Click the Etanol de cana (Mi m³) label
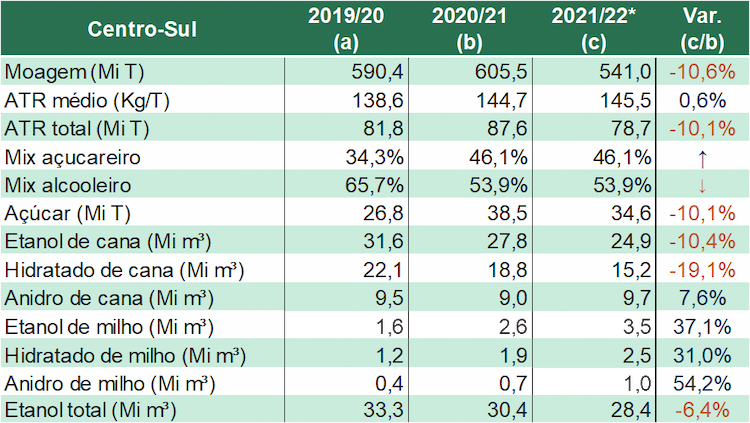This screenshot has height=423, width=750. (x=108, y=242)
